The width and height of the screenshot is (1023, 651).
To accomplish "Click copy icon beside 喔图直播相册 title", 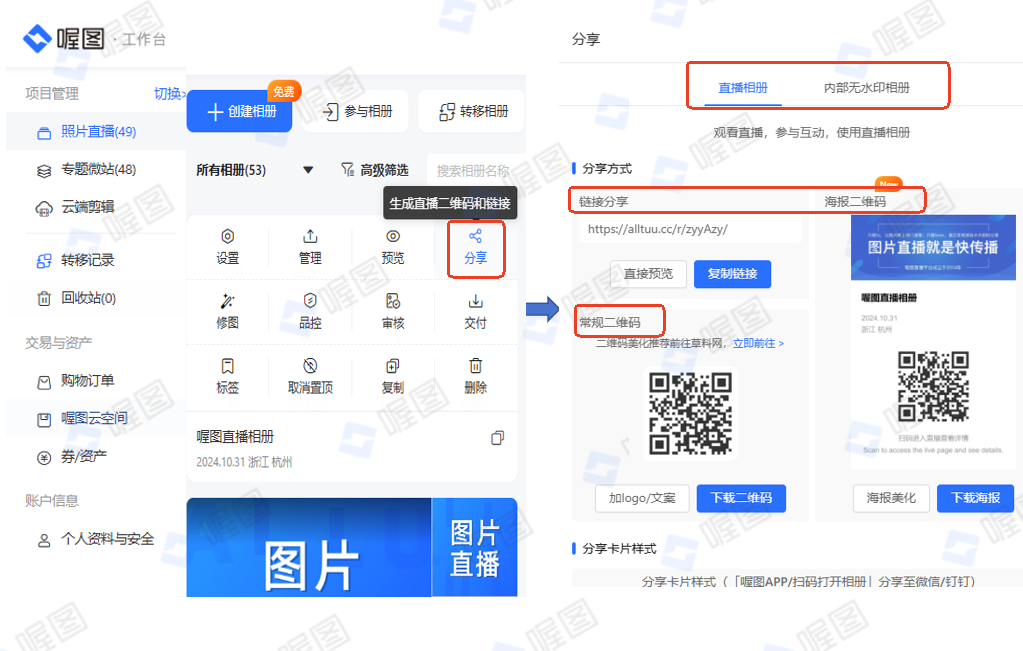I will point(497,438).
